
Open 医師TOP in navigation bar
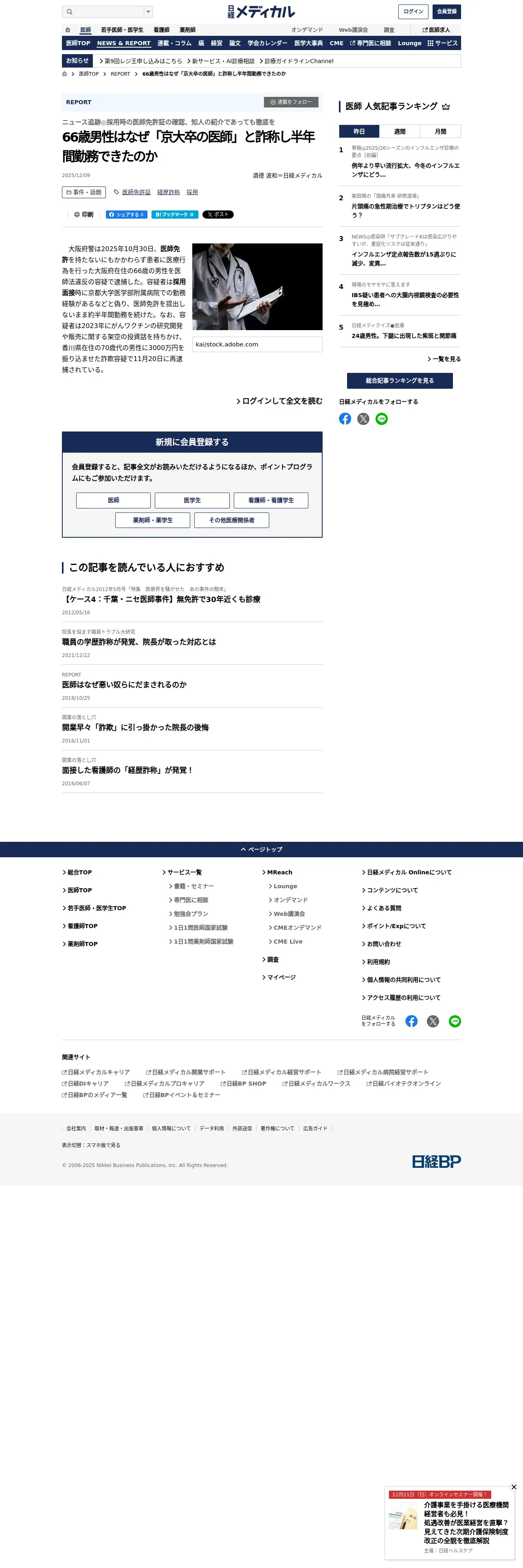(78, 43)
